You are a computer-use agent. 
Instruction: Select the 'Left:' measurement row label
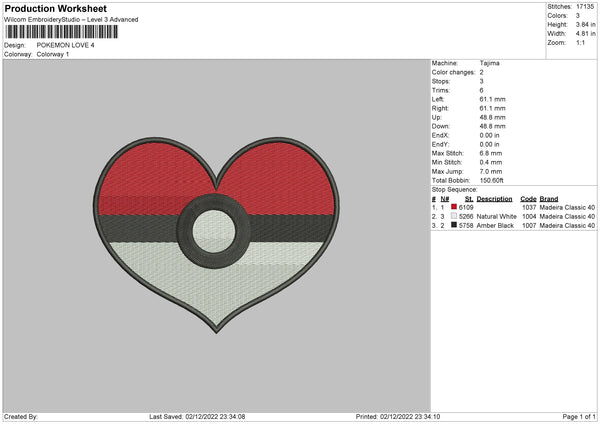pos(438,99)
